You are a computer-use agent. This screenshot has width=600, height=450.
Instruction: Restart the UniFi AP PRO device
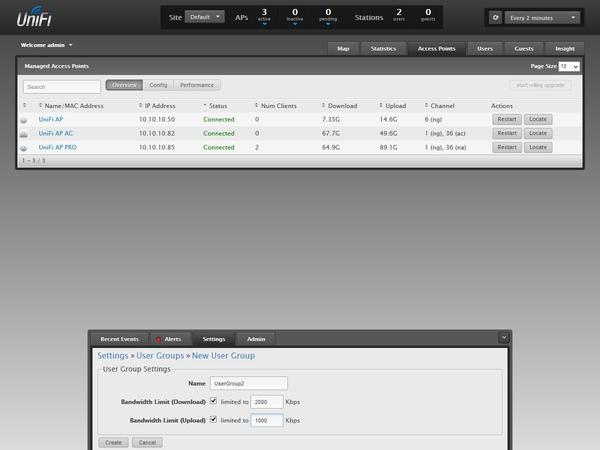pos(507,147)
